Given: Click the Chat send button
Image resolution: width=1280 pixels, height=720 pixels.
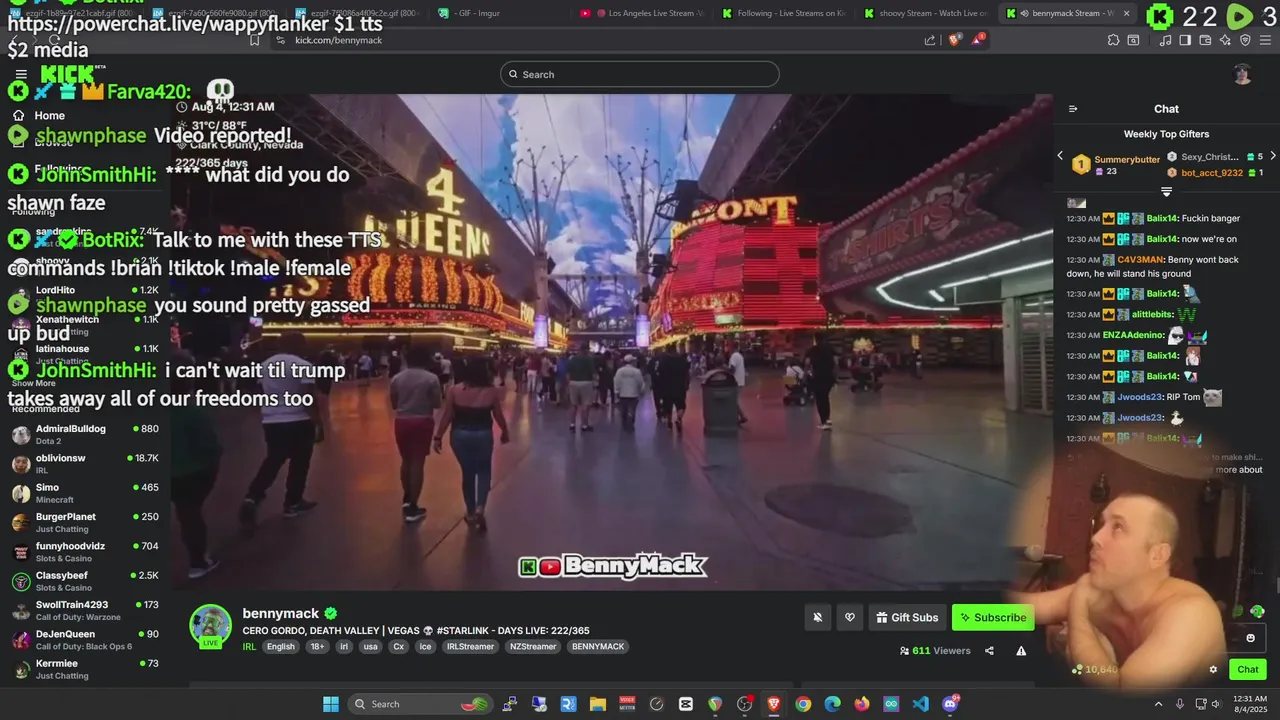Looking at the screenshot, I should [x=1248, y=670].
